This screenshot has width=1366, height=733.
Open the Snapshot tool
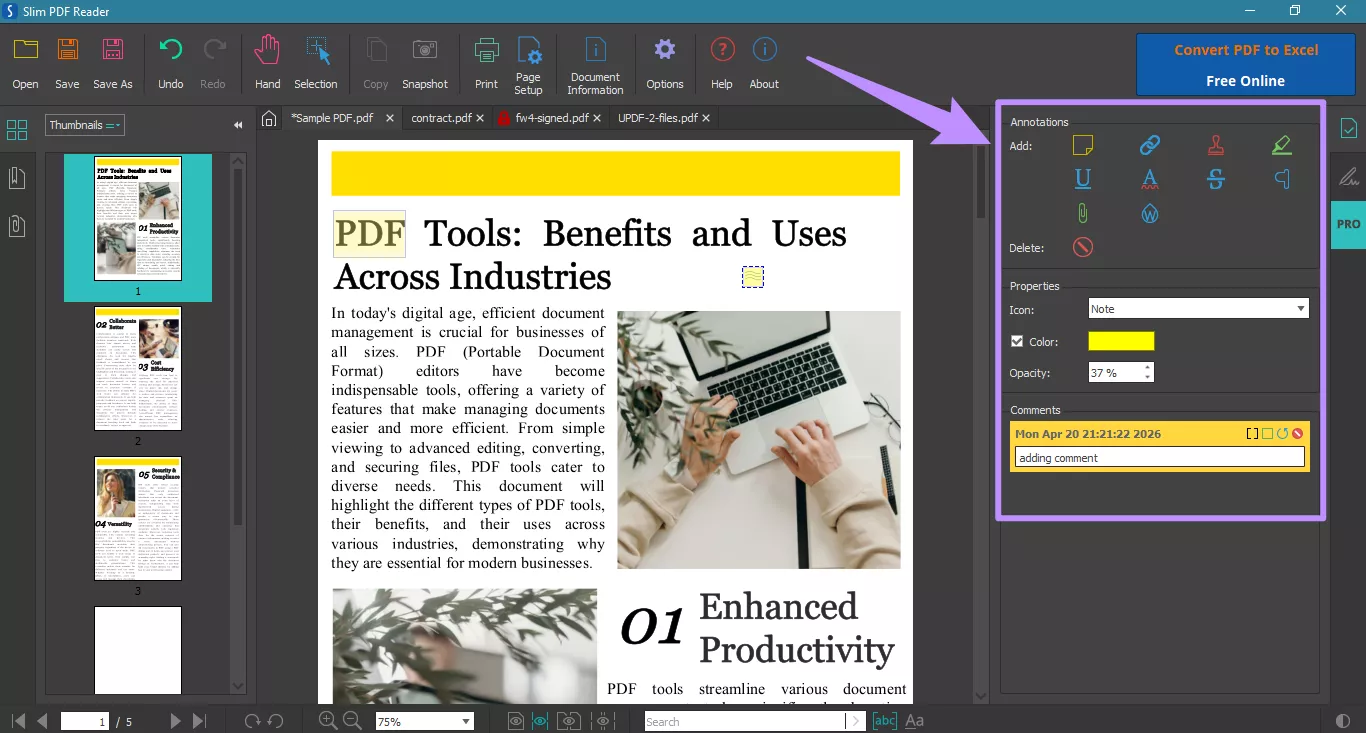[425, 60]
